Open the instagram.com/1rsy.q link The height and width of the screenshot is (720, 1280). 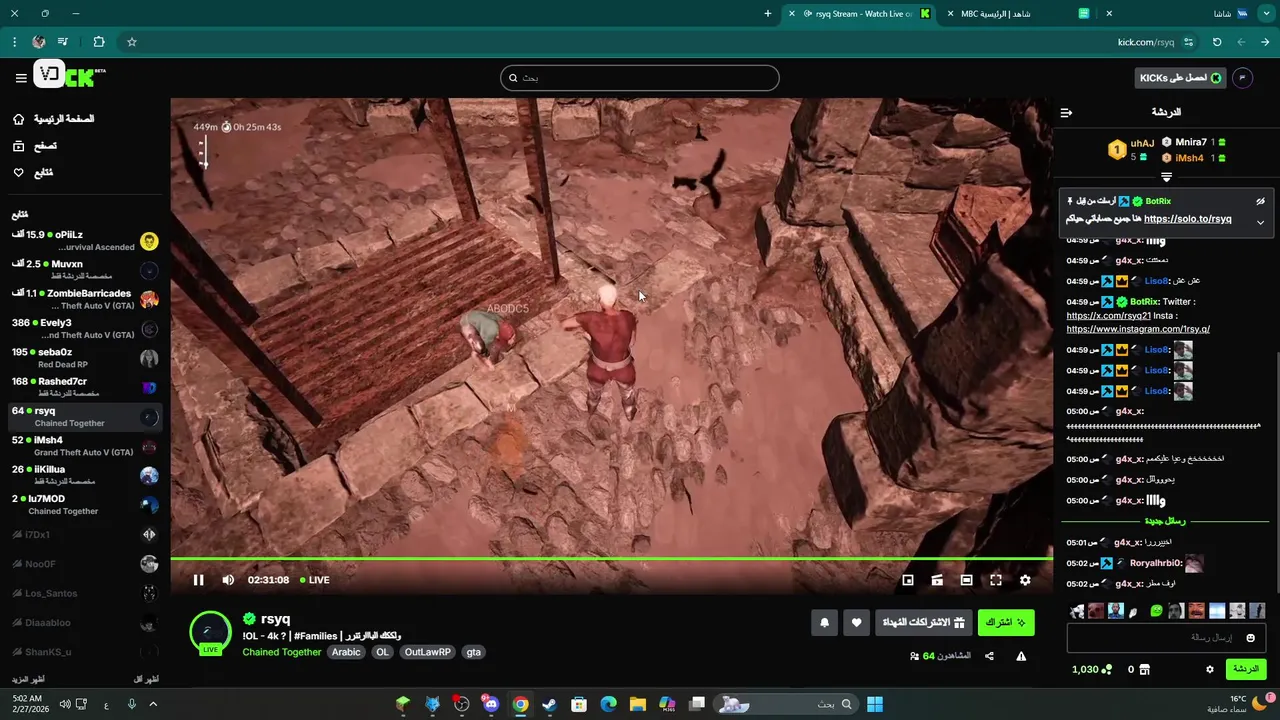tap(1138, 329)
